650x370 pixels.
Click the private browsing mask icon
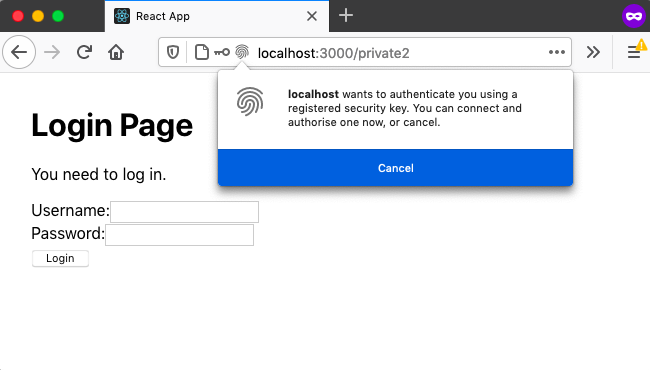[634, 16]
